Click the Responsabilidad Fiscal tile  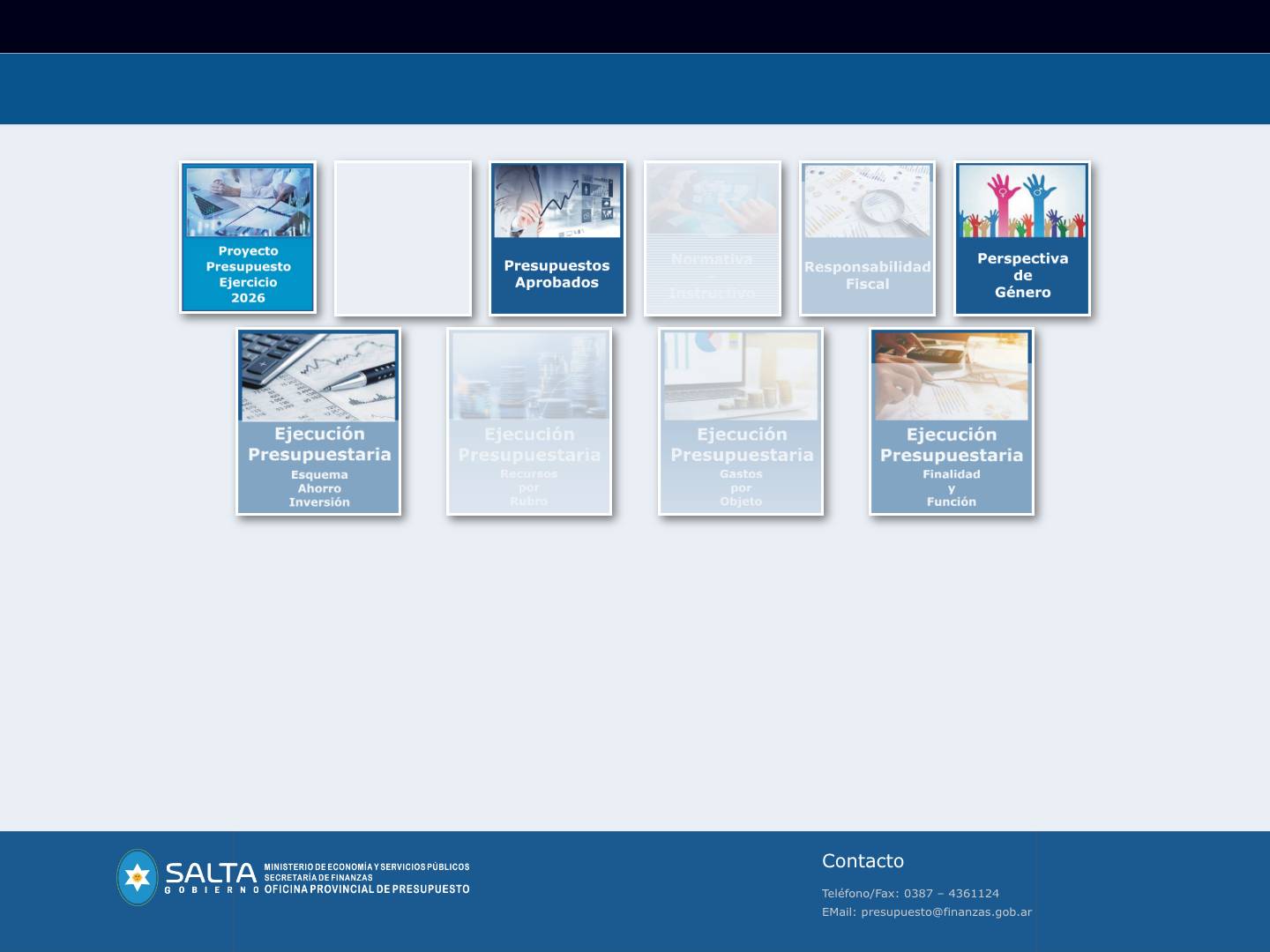[x=867, y=238]
